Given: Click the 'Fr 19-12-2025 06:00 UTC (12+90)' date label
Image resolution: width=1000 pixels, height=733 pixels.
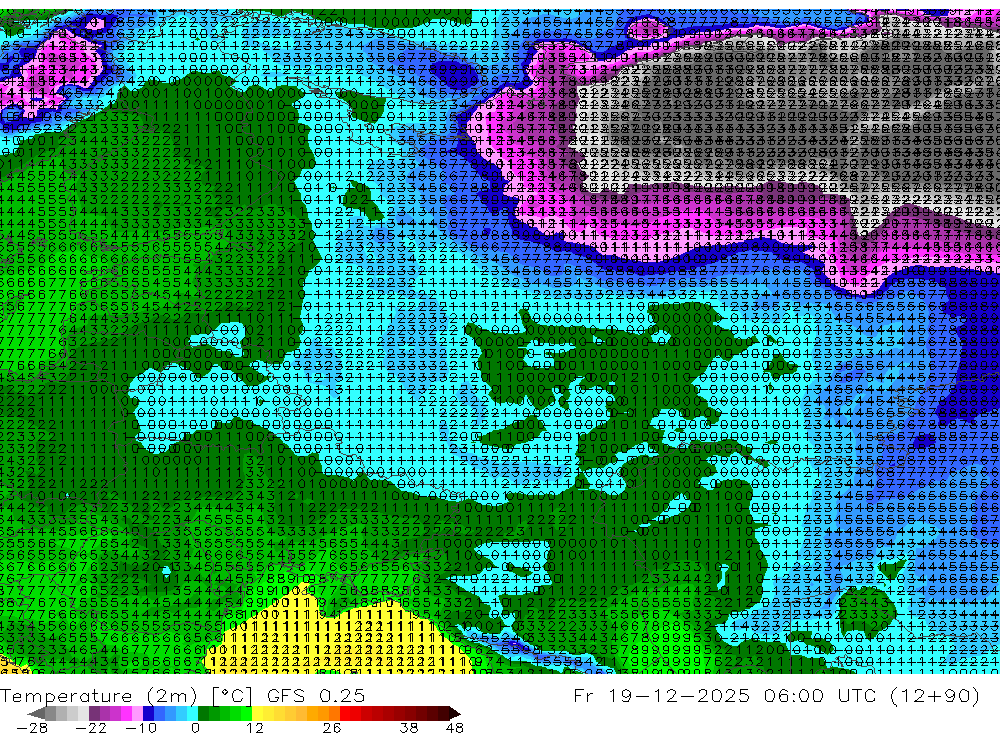Looking at the screenshot, I should tap(776, 695).
